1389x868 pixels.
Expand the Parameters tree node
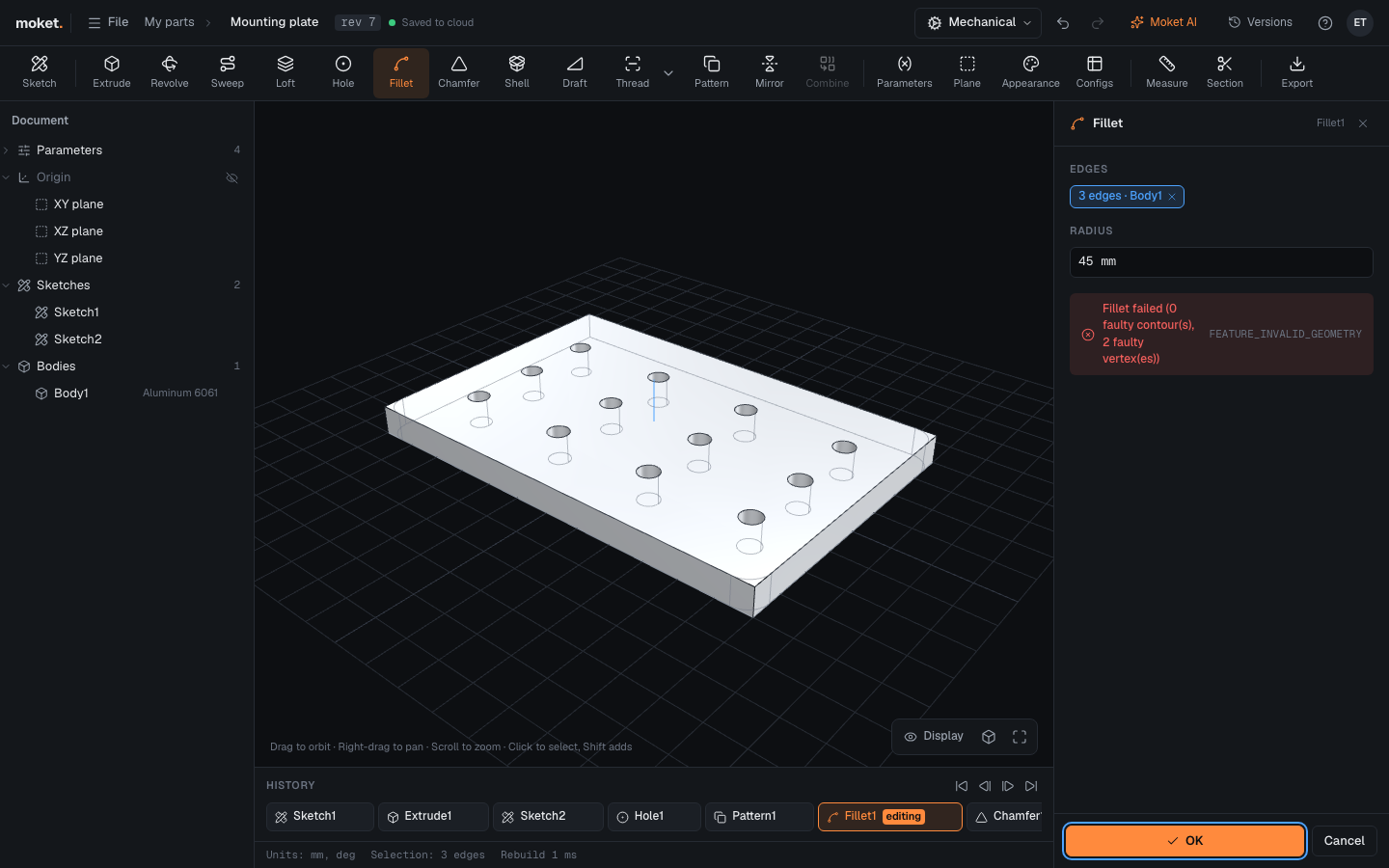(x=7, y=150)
